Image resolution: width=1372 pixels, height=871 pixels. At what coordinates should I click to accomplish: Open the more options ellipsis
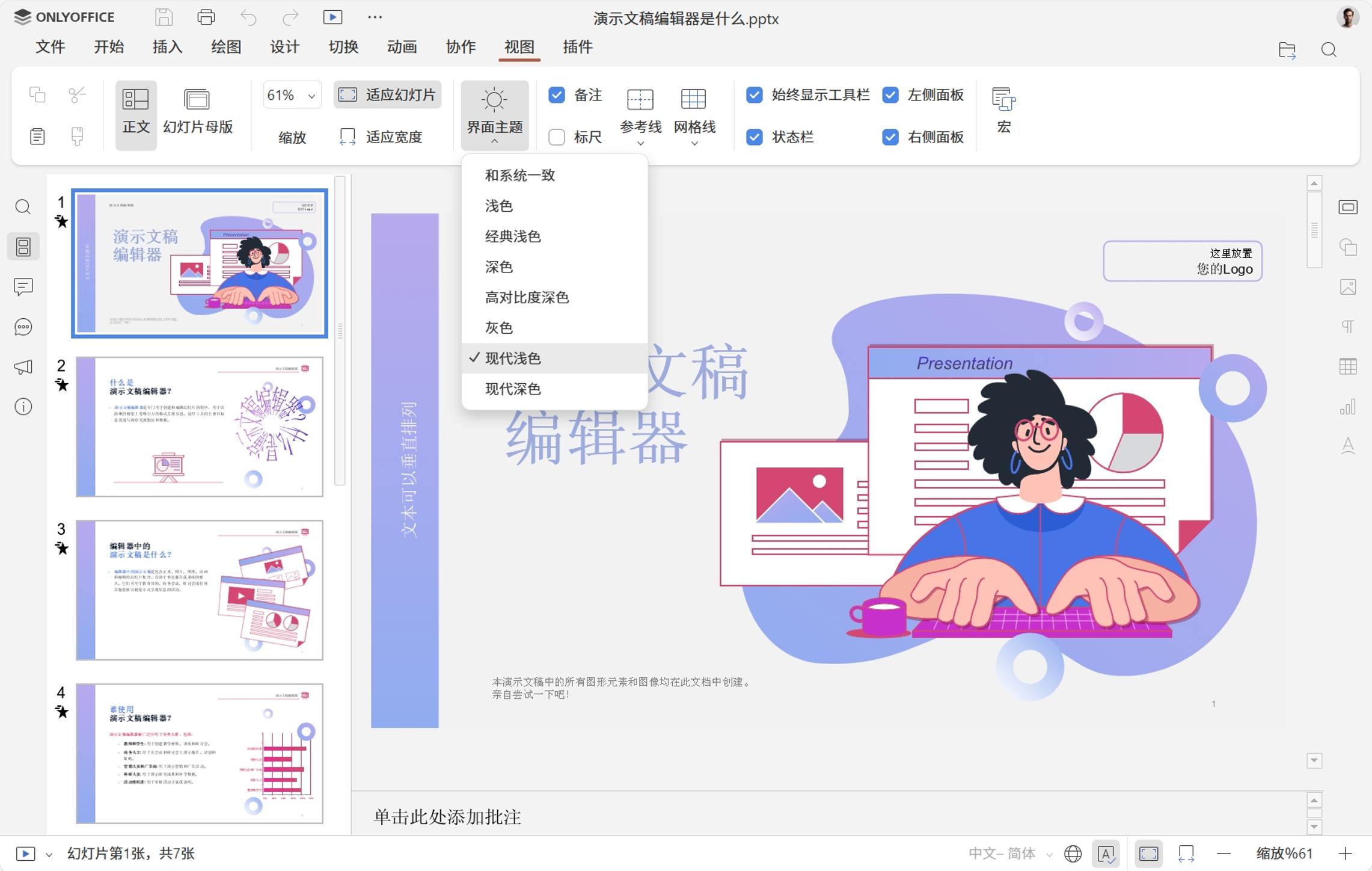[x=375, y=17]
